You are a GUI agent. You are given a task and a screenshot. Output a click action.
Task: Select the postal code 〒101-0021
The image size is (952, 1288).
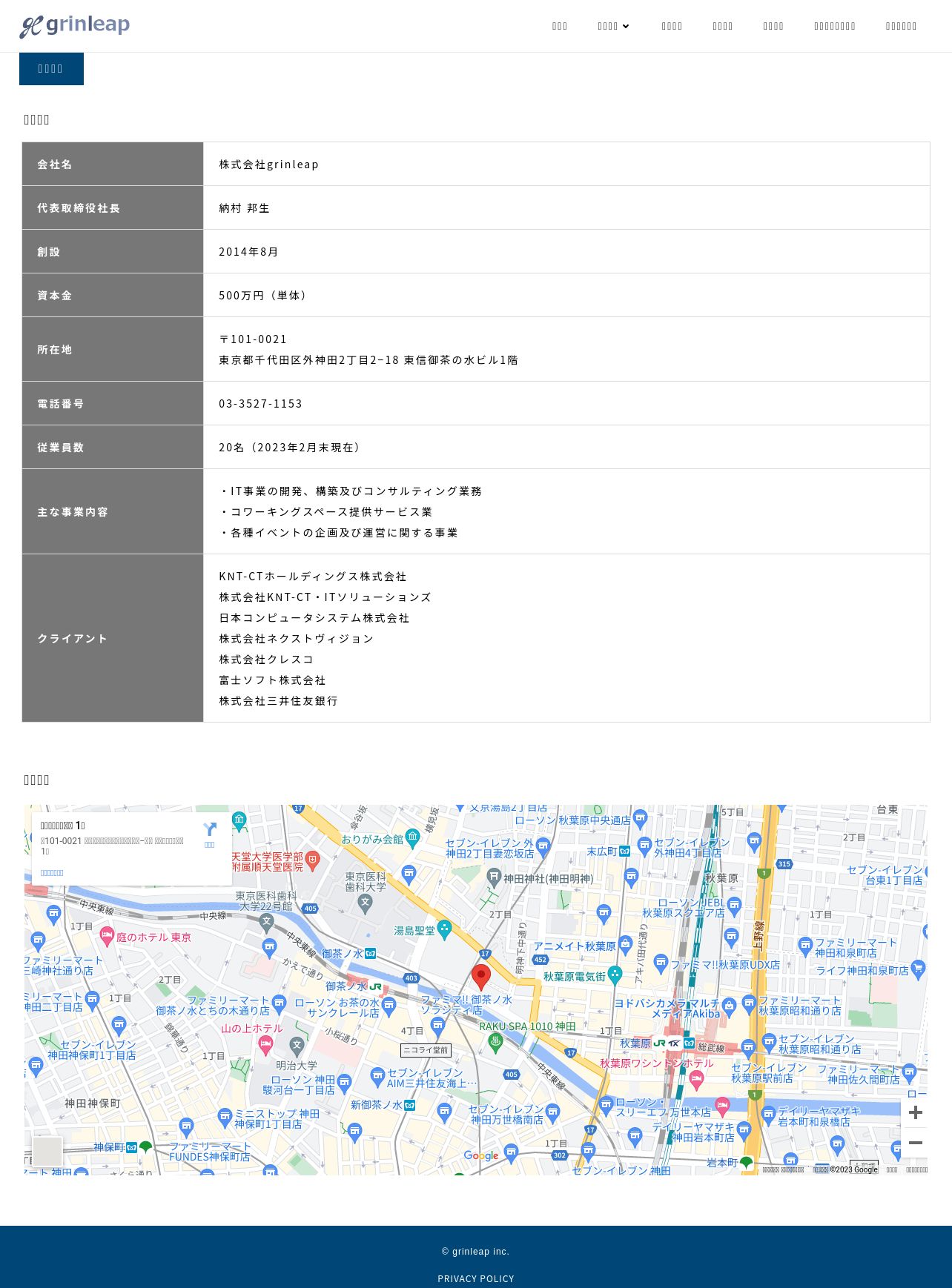[253, 339]
